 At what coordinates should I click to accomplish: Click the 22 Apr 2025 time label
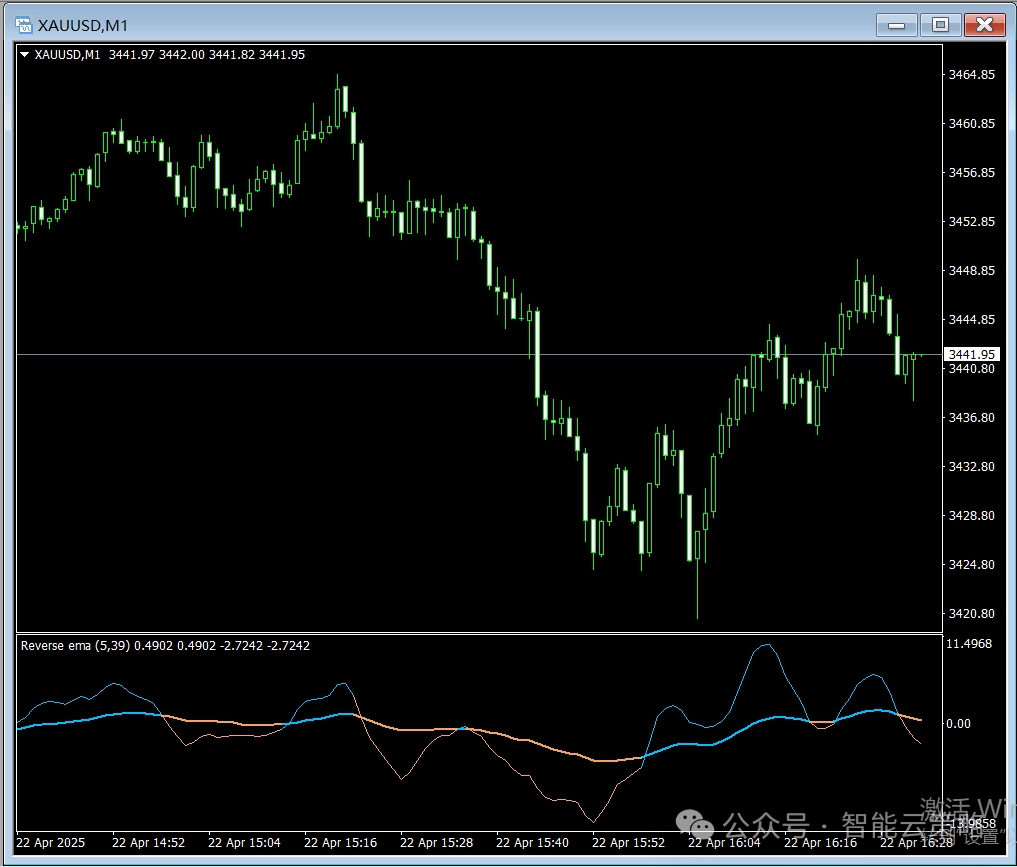tap(51, 842)
